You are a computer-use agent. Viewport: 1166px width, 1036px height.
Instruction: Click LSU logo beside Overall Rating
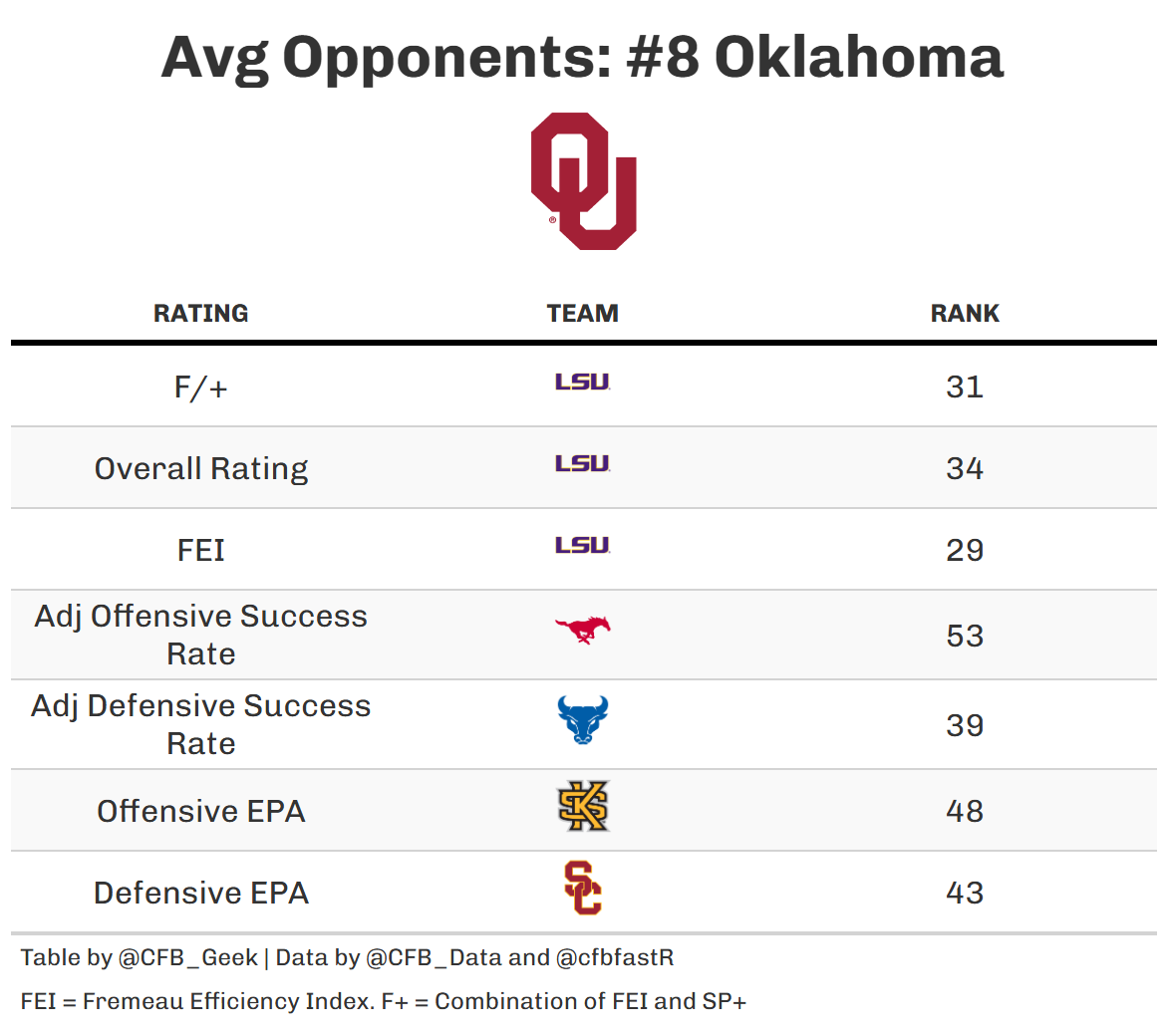pyautogui.click(x=583, y=464)
